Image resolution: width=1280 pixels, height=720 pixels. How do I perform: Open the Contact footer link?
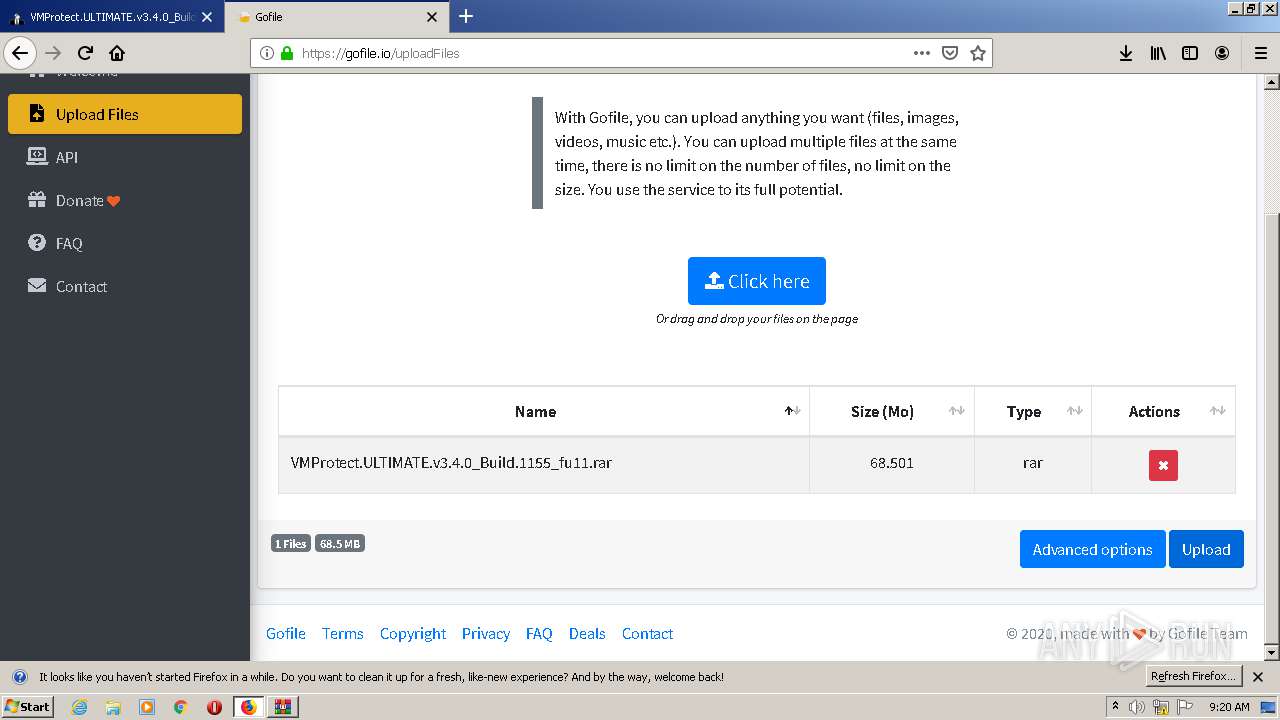pos(647,633)
